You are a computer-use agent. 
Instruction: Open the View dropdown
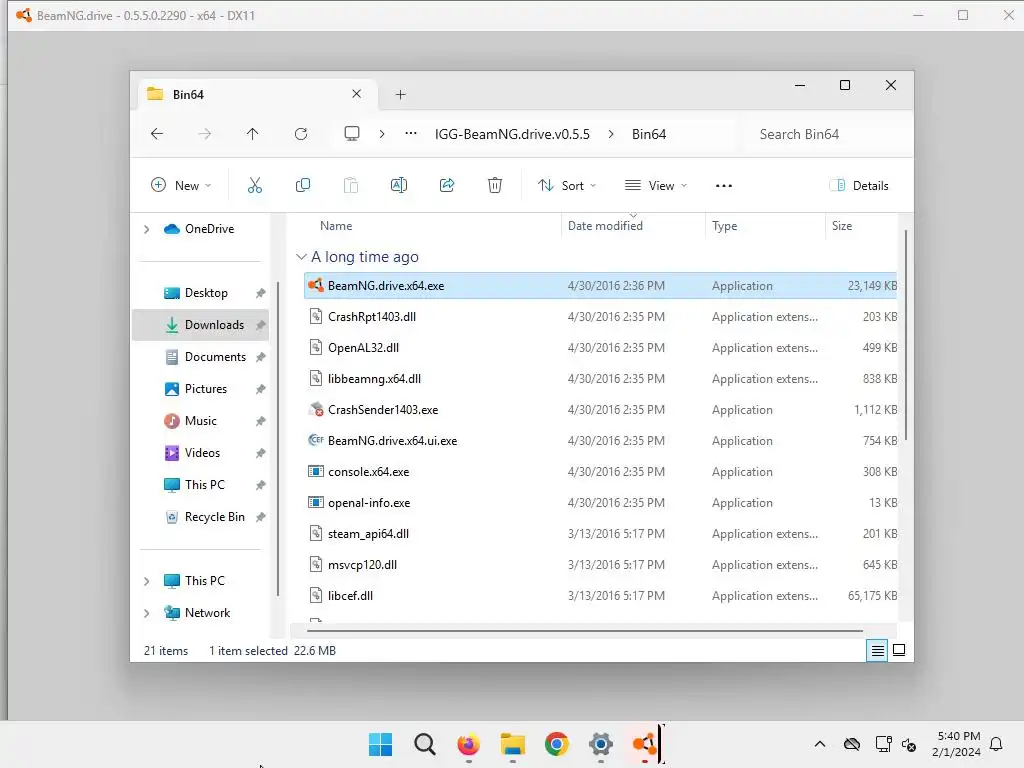[656, 185]
